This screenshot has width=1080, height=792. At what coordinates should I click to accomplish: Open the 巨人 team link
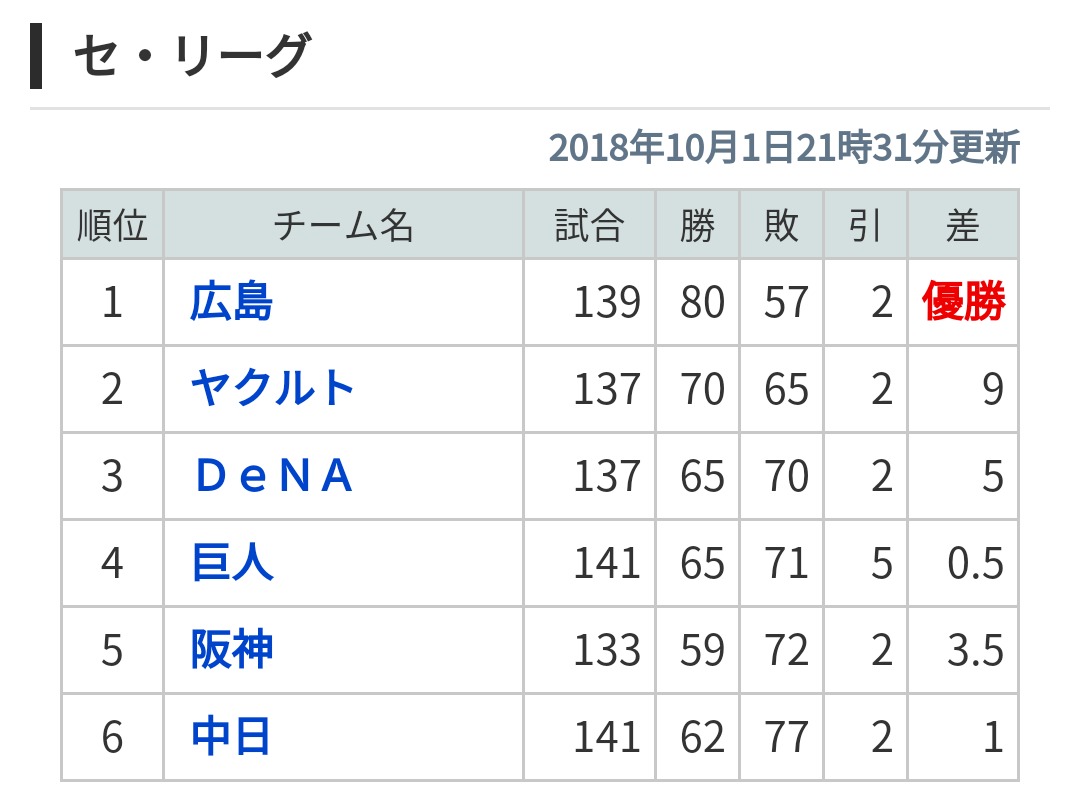click(231, 563)
